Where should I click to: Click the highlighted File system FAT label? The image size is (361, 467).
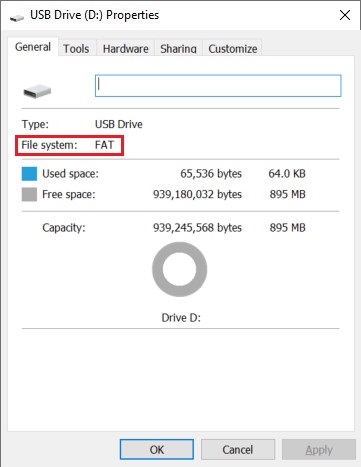pos(69,145)
